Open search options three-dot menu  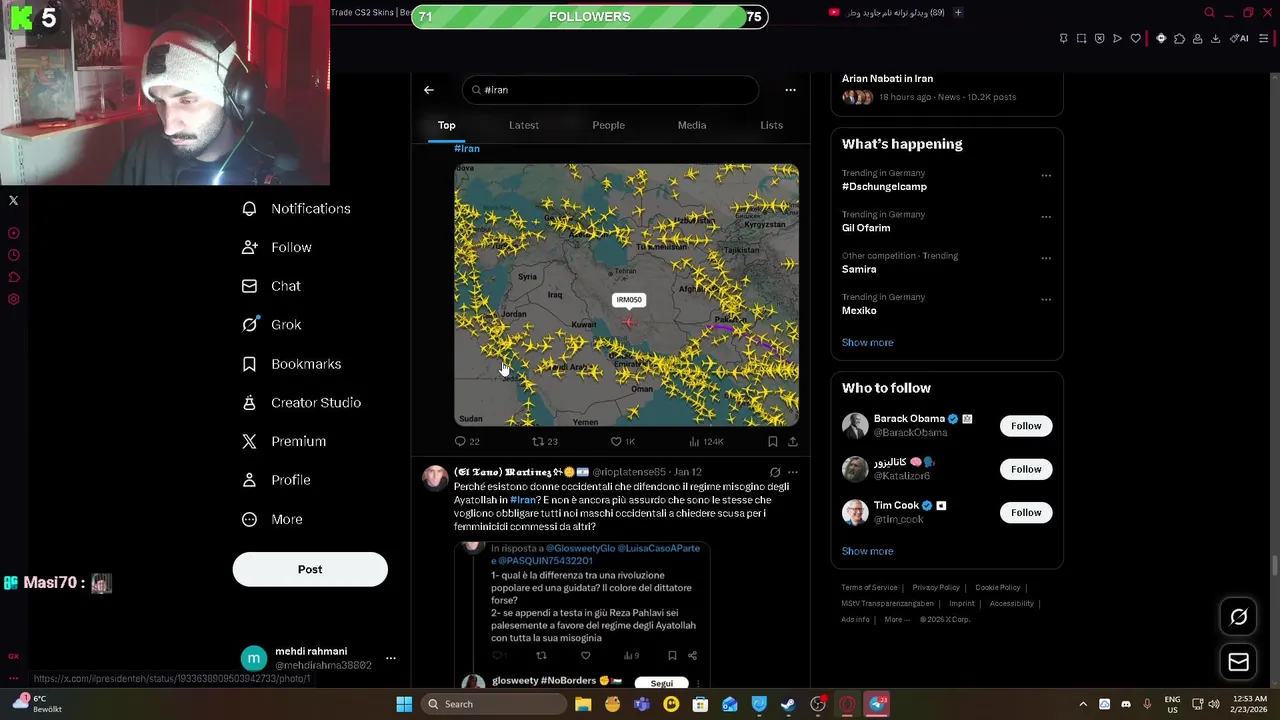[x=790, y=90]
